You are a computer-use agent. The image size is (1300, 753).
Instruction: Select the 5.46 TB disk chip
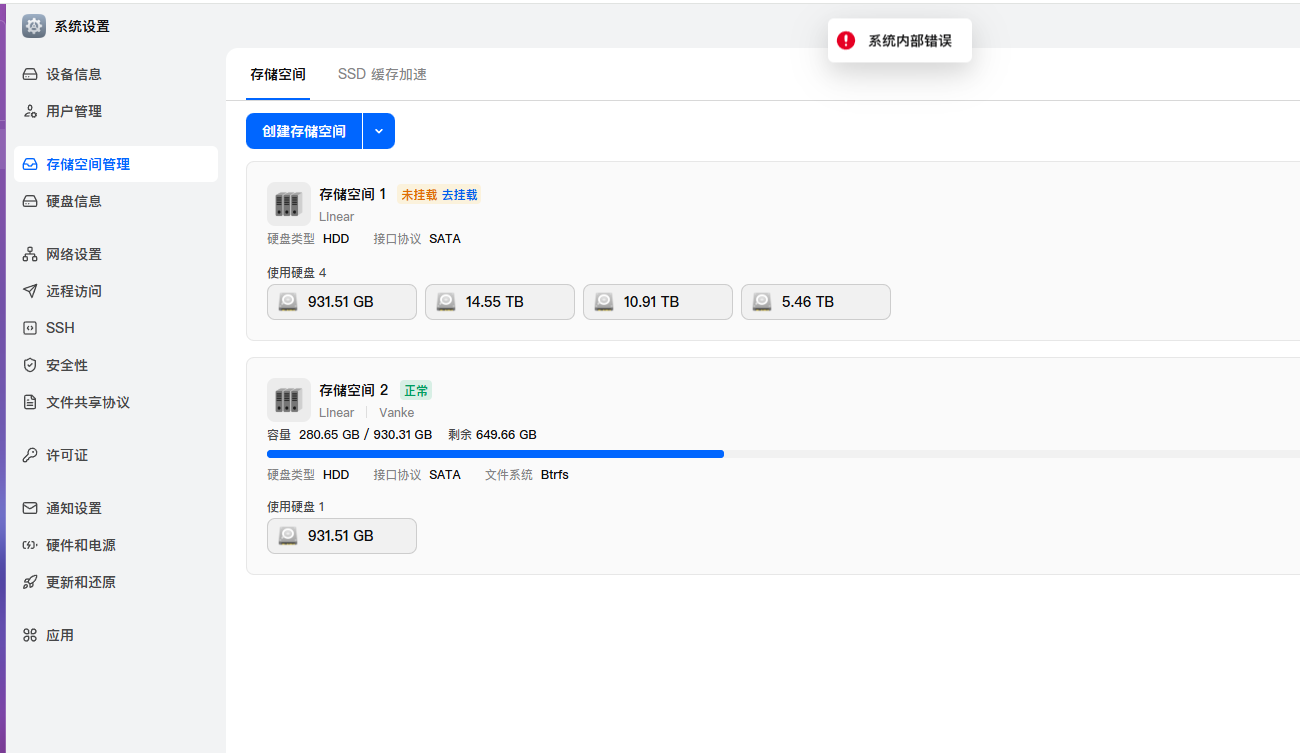(816, 302)
